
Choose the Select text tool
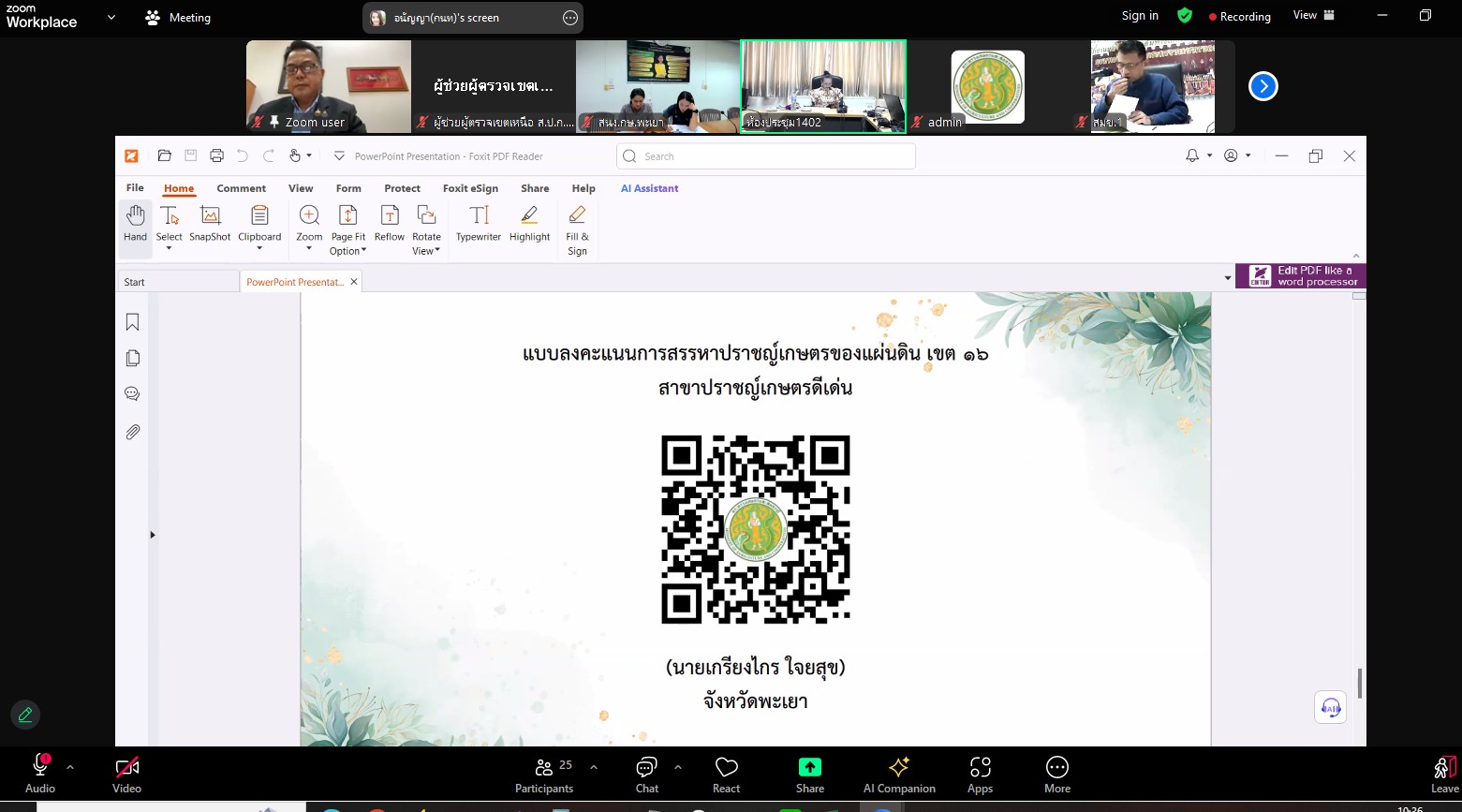170,228
